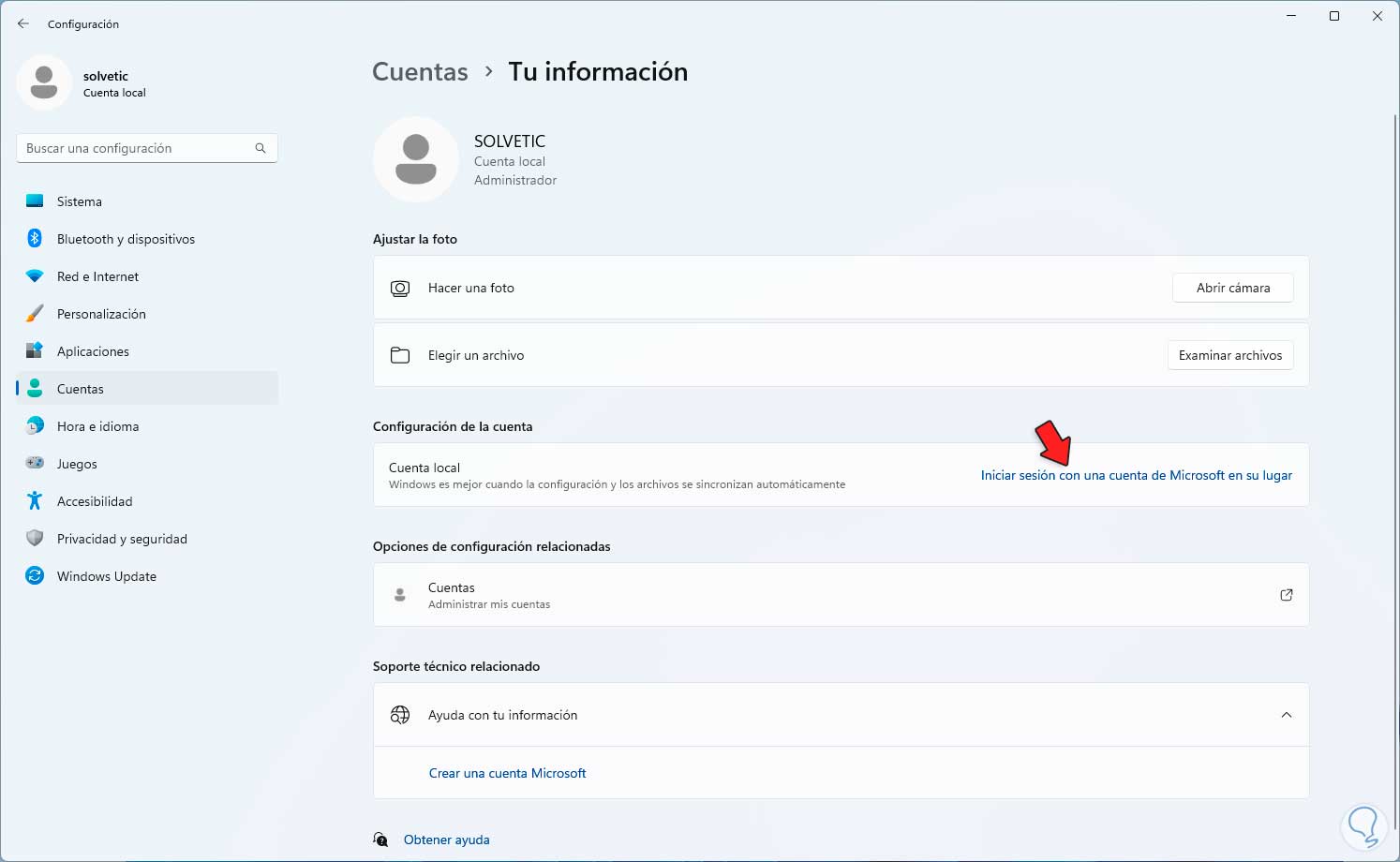This screenshot has height=862, width=1400.
Task: Click the globe icon beside Ayuda con tu información
Action: 400,715
